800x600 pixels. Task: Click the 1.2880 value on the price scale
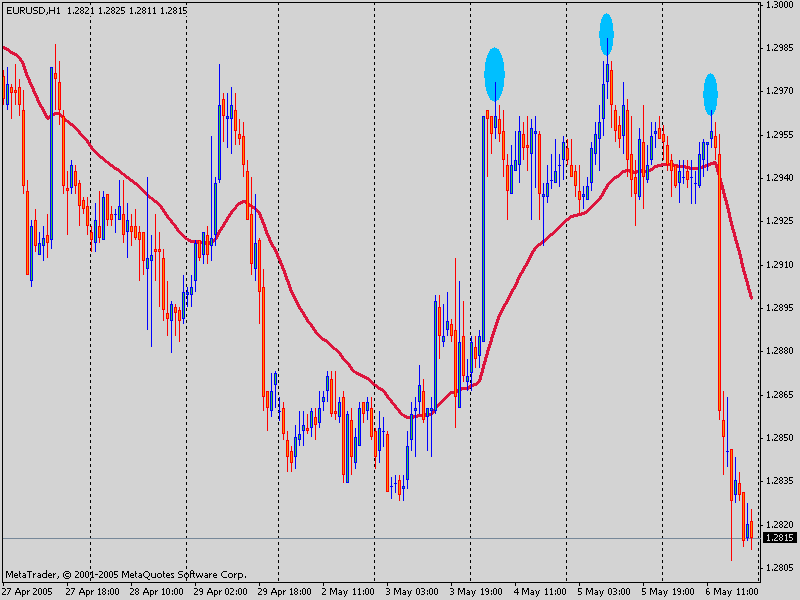click(x=780, y=351)
